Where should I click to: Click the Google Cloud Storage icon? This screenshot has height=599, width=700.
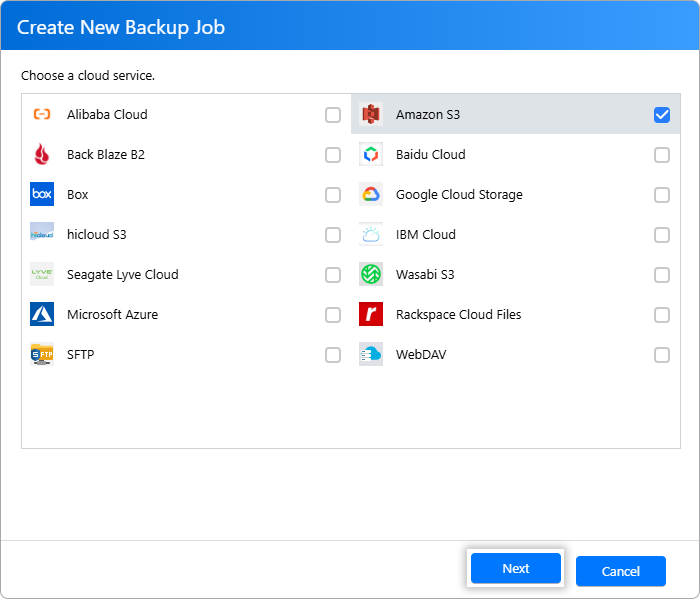click(371, 194)
